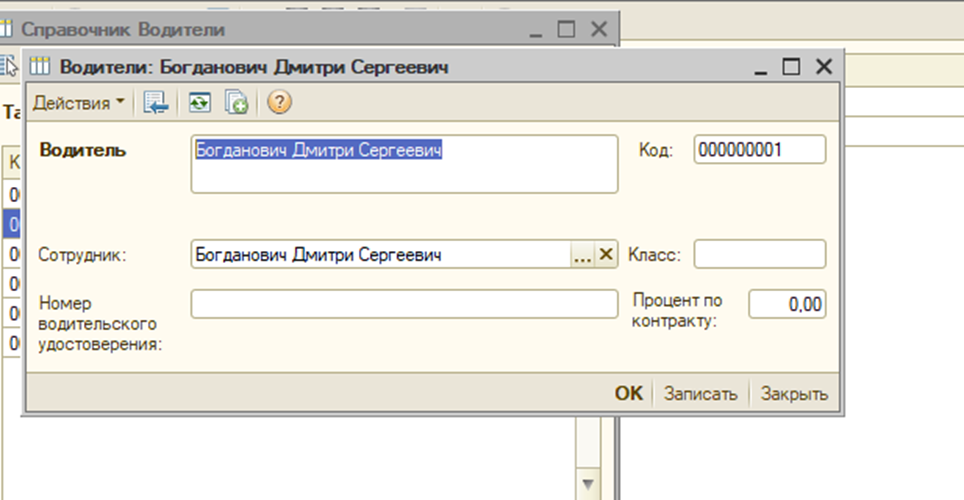964x500 pixels.
Task: Click the Процент по контракту field
Action: [x=787, y=304]
